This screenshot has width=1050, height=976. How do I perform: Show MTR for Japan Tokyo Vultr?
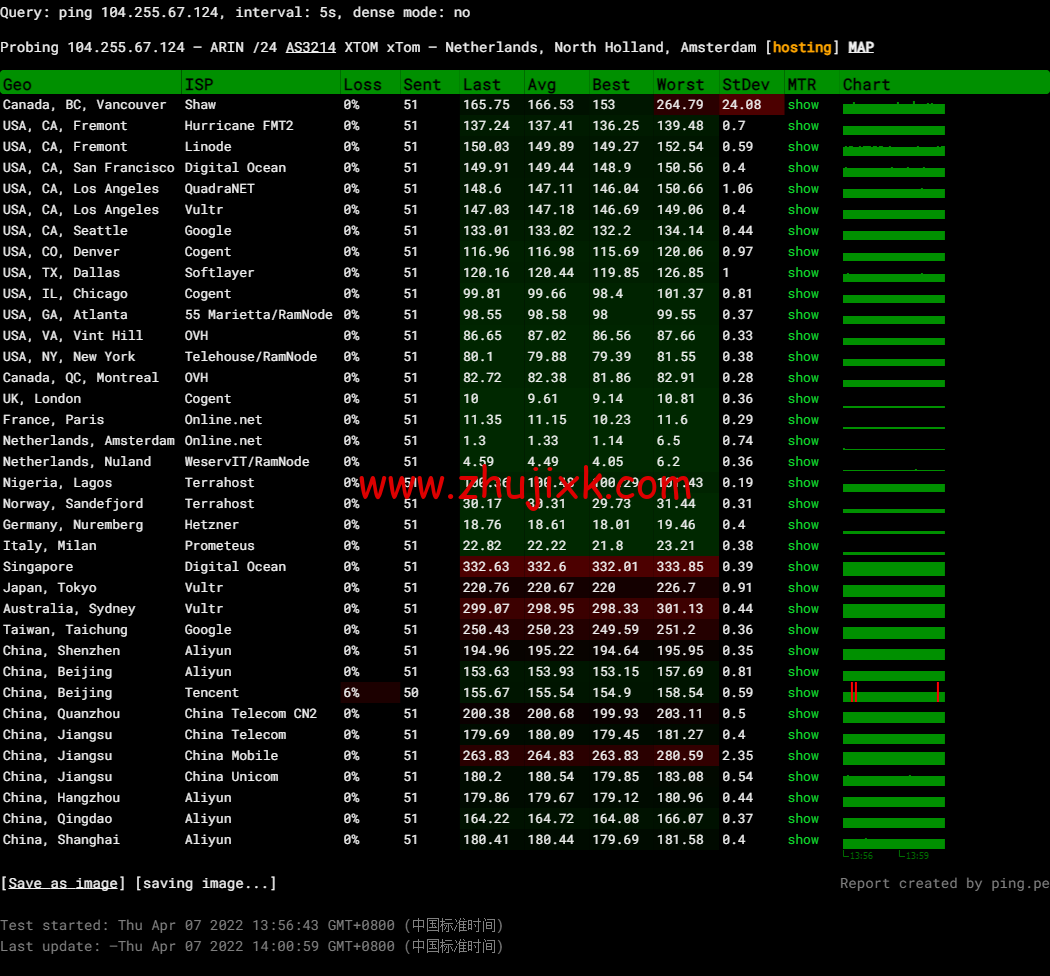(x=802, y=588)
